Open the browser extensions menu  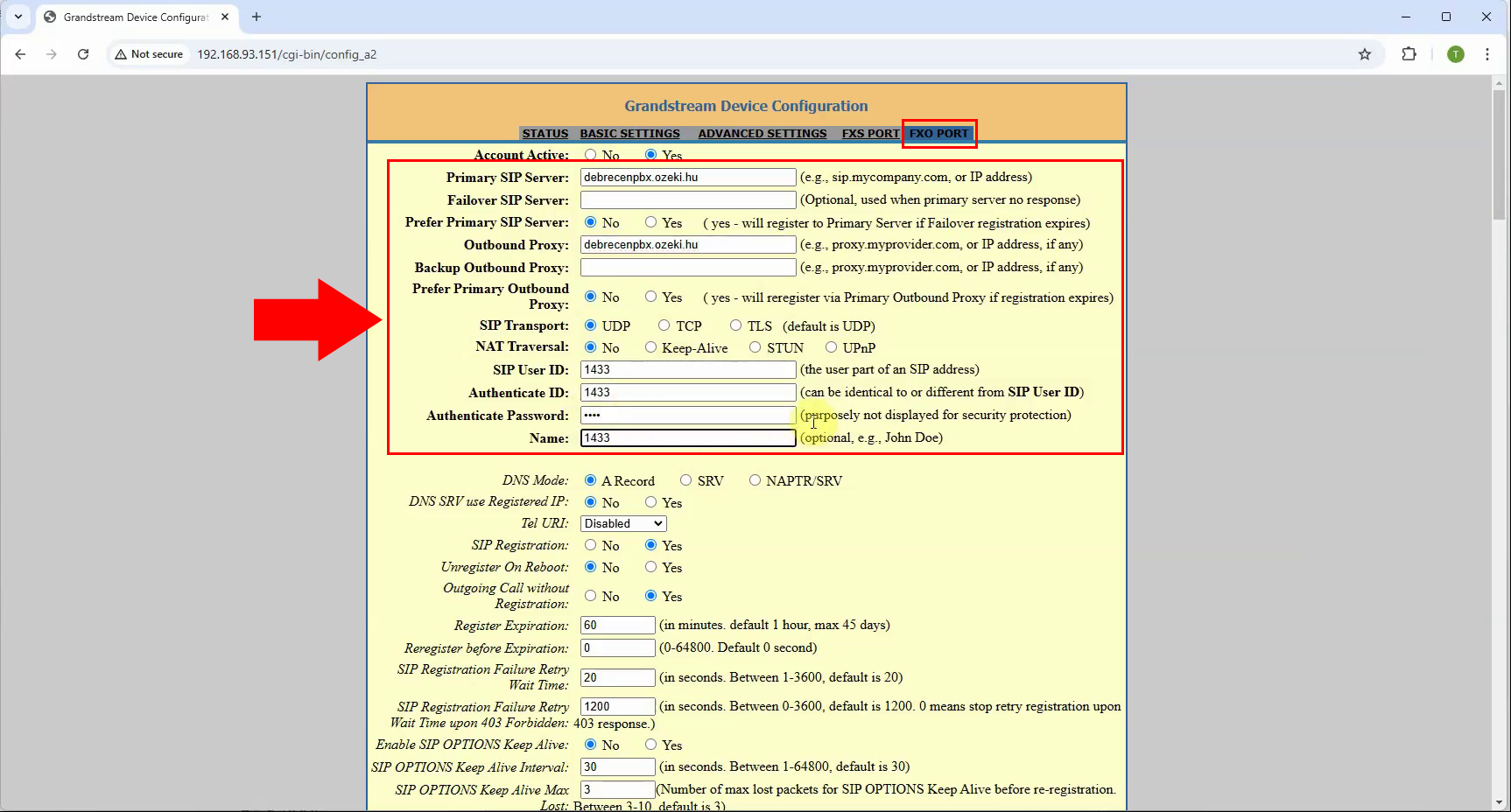click(1409, 54)
